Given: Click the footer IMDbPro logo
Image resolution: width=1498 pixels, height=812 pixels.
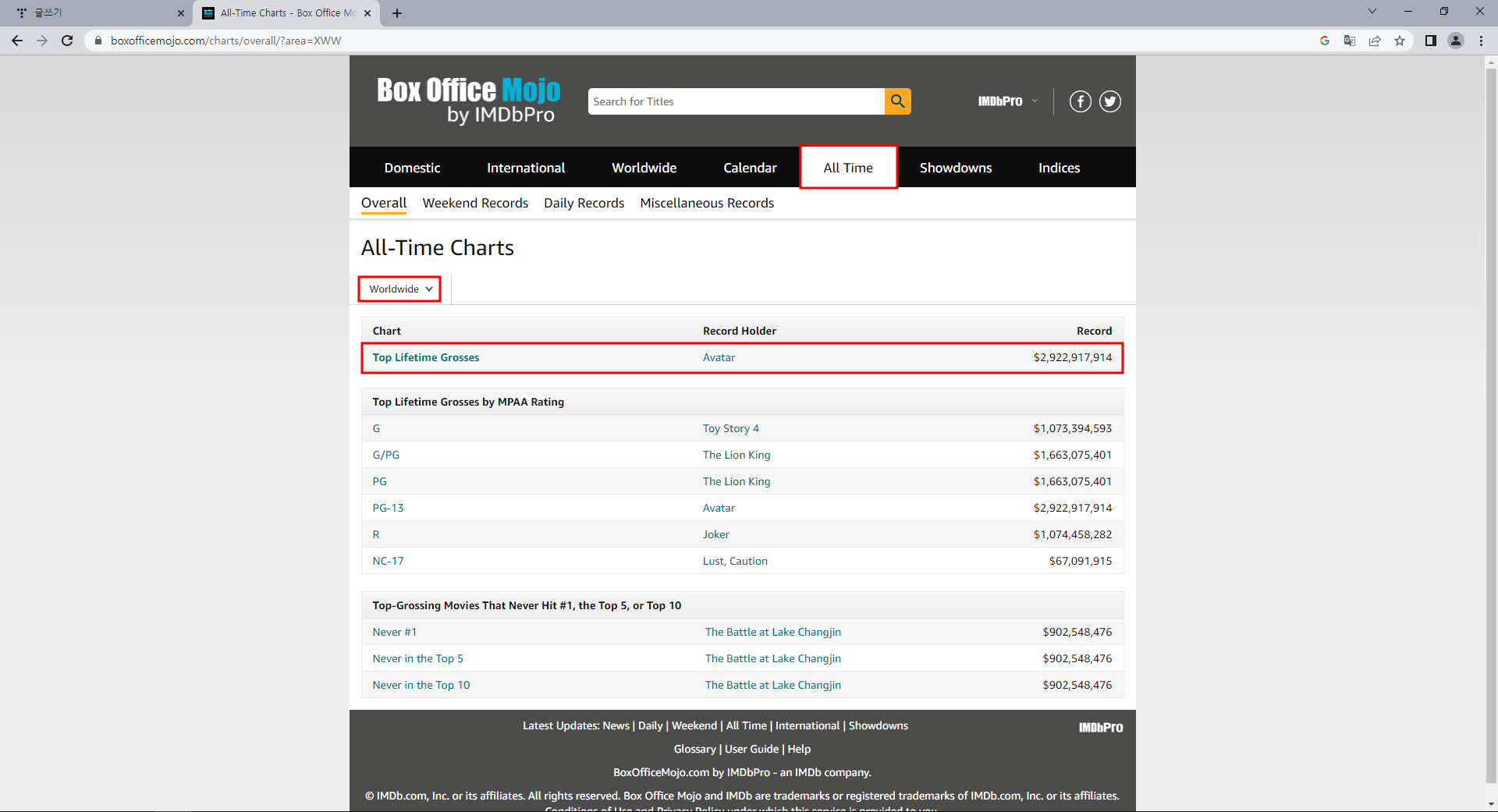Looking at the screenshot, I should 1101,728.
